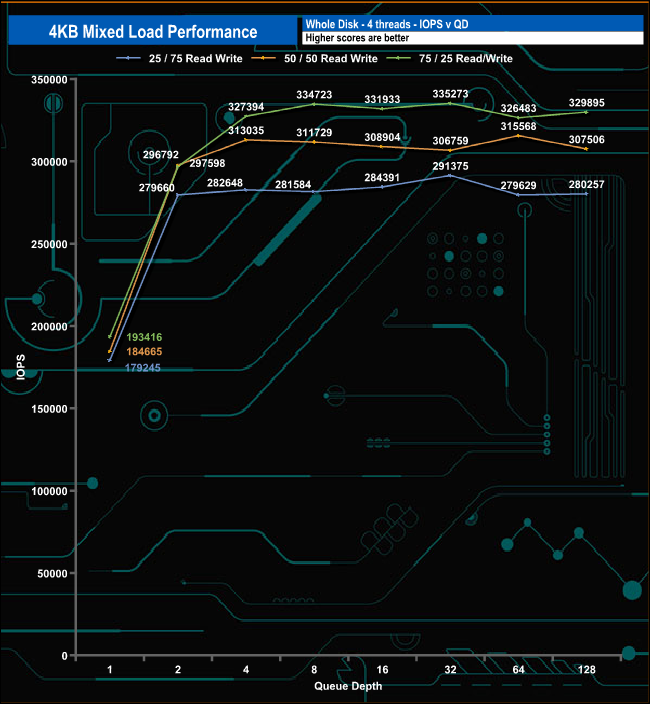
Task: Click the data label 311729
Action: click(x=314, y=133)
